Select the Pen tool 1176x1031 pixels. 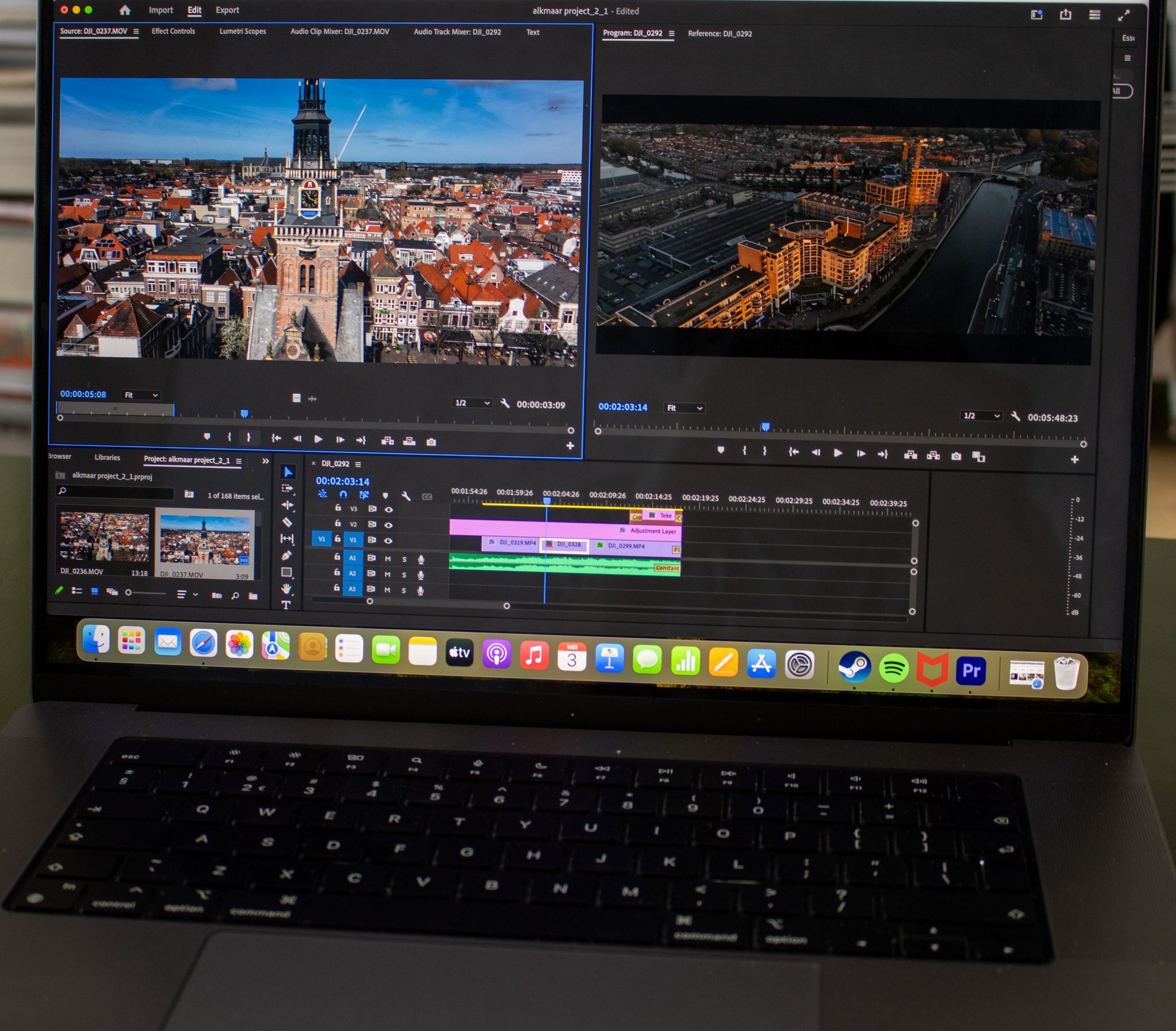pyautogui.click(x=287, y=555)
